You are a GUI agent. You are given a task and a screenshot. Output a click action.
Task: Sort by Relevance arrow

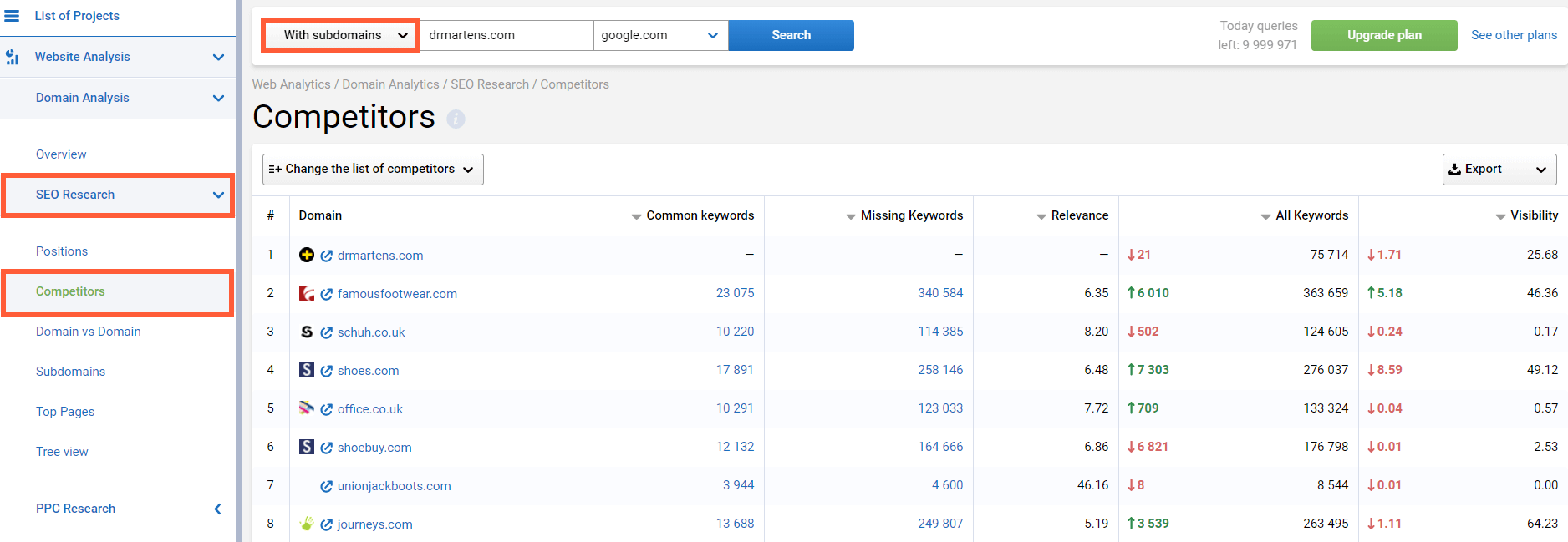(1041, 216)
